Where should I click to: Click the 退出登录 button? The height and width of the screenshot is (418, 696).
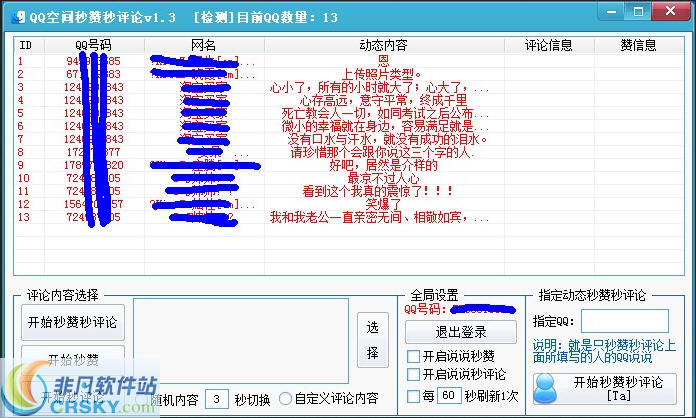coord(461,331)
